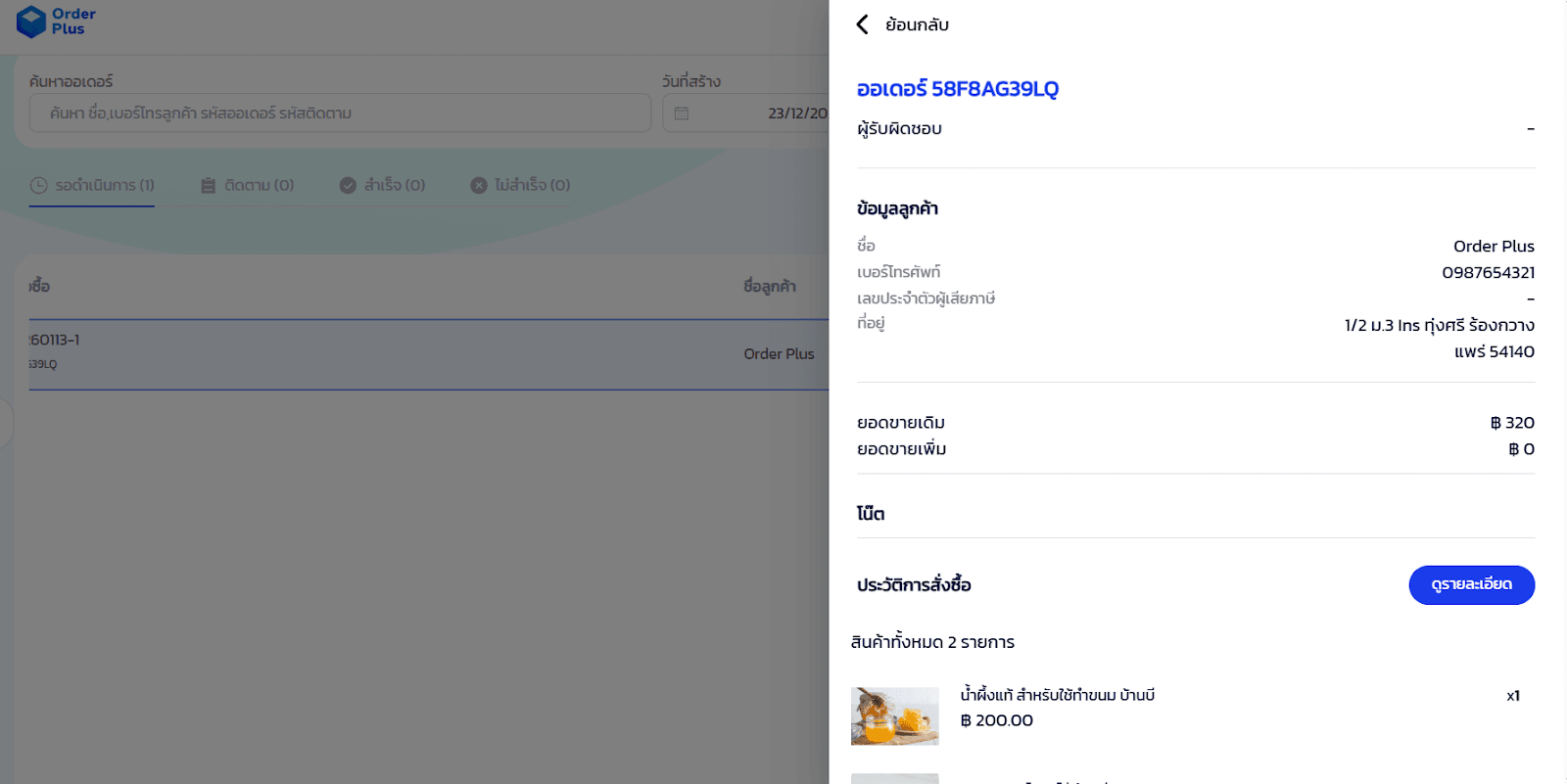
Task: Click the clock icon on รอดำเนินการ tab
Action: coord(39,185)
